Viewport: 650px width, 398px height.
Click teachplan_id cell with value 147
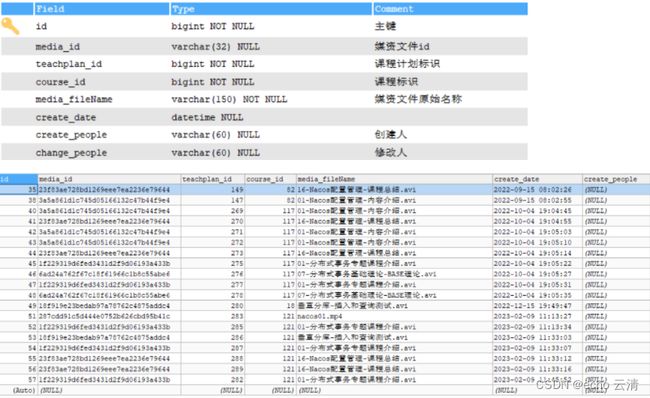coord(213,200)
